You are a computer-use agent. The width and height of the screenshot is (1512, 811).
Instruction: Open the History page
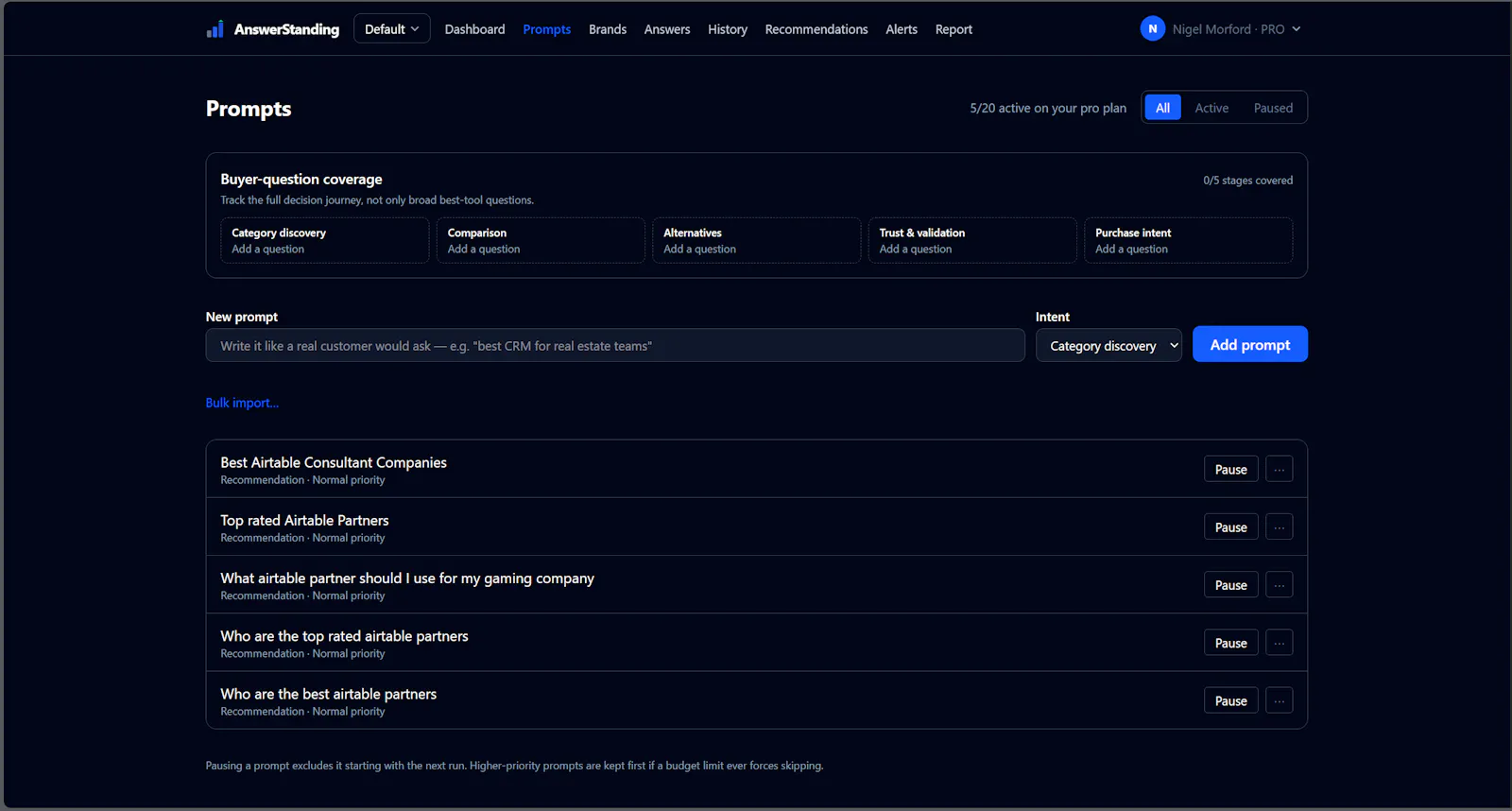728,29
